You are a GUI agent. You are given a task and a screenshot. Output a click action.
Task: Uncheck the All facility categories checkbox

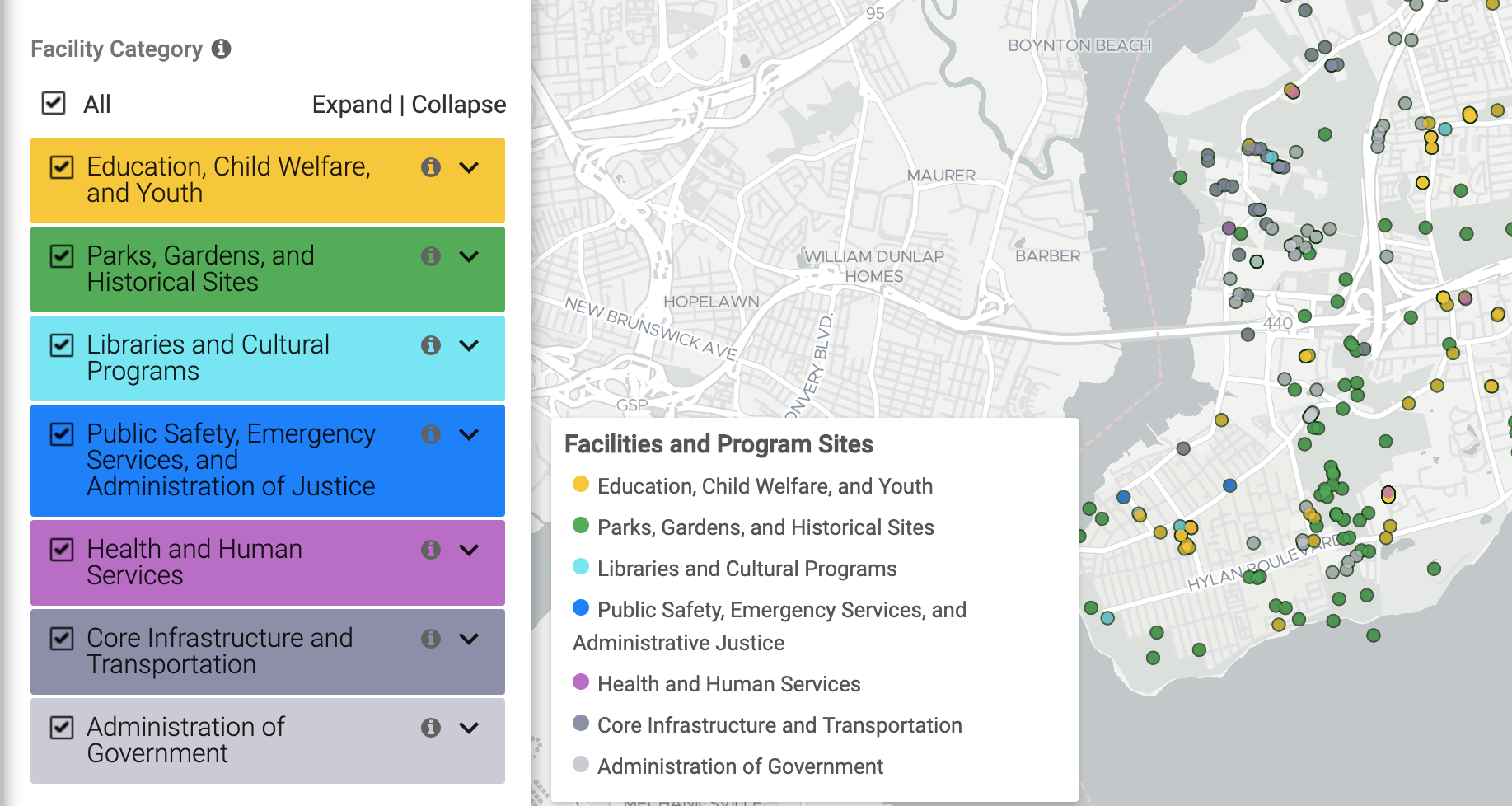52,103
